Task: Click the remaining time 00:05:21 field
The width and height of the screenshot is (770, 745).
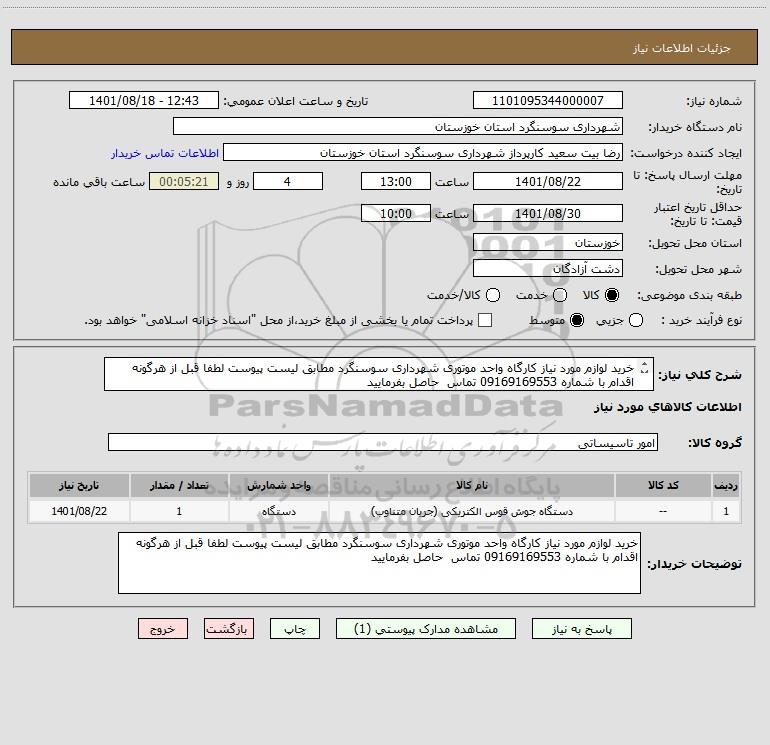Action: coord(184,181)
